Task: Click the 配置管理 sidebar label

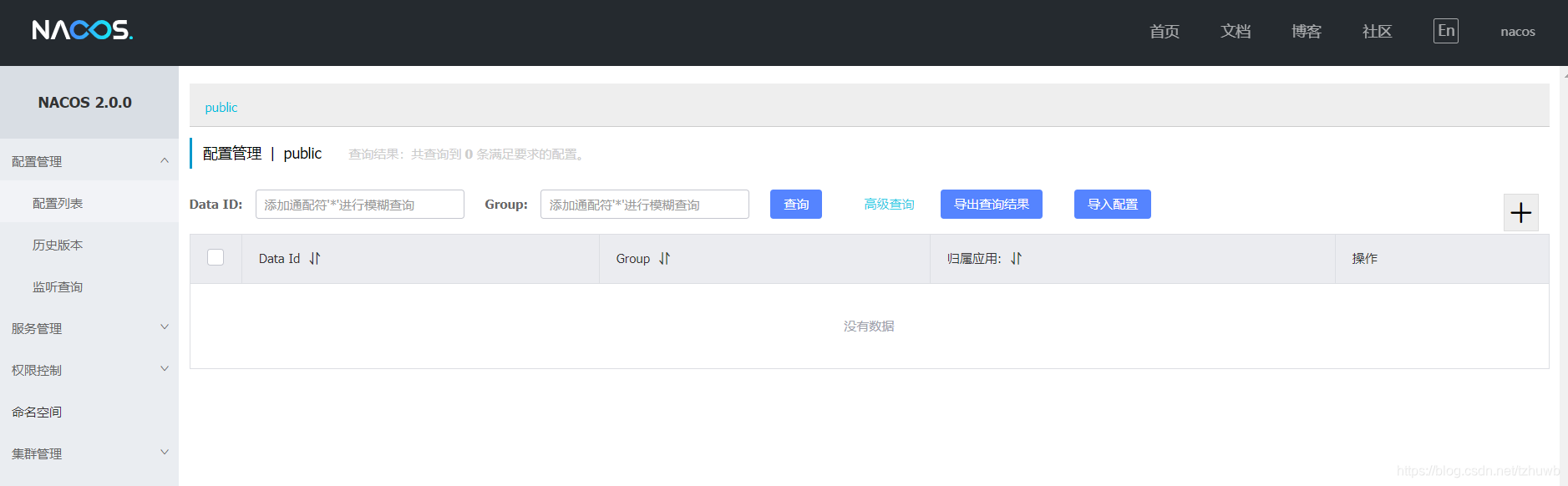Action: [37, 161]
